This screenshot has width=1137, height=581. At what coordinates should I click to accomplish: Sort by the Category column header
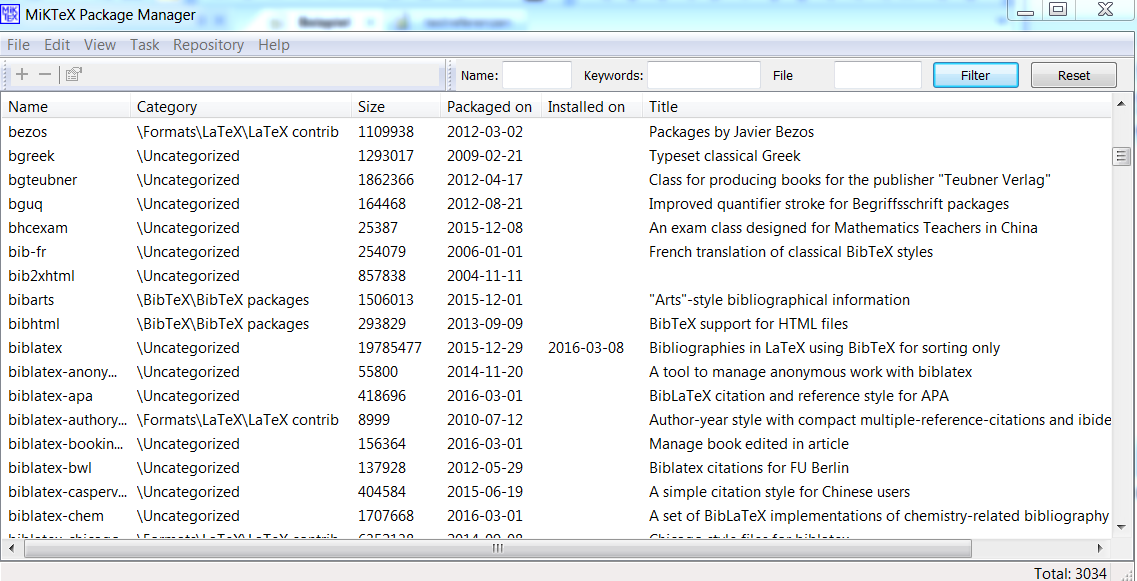coord(241,107)
